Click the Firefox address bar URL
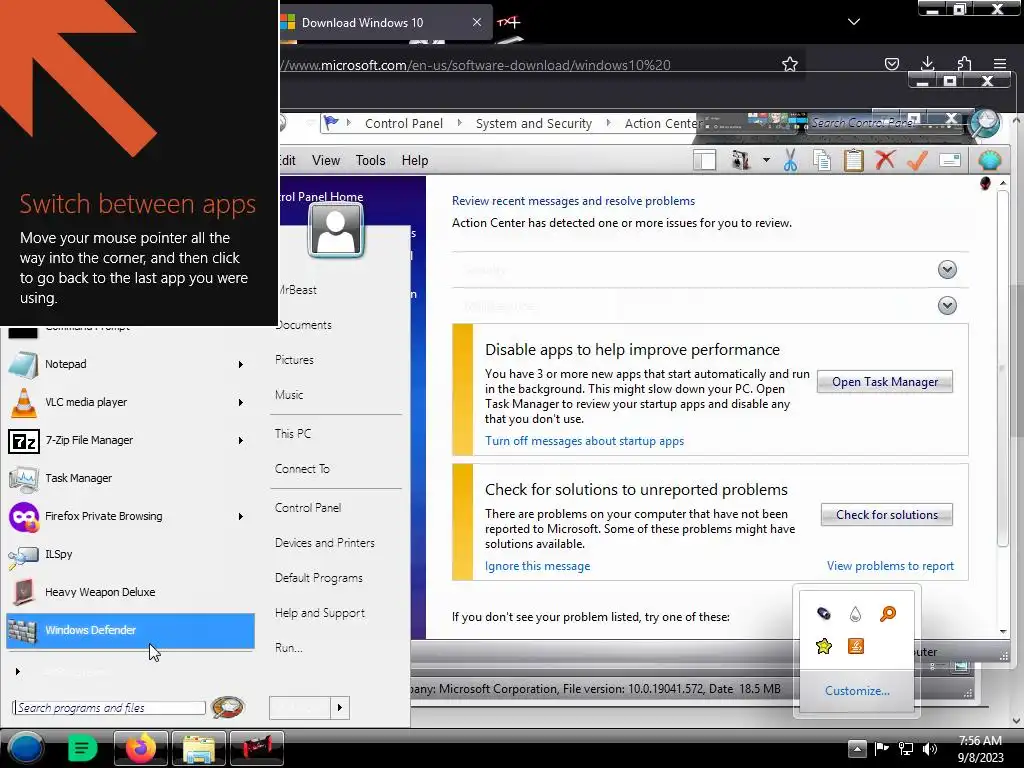Screen dimensions: 1024x768 (475, 65)
